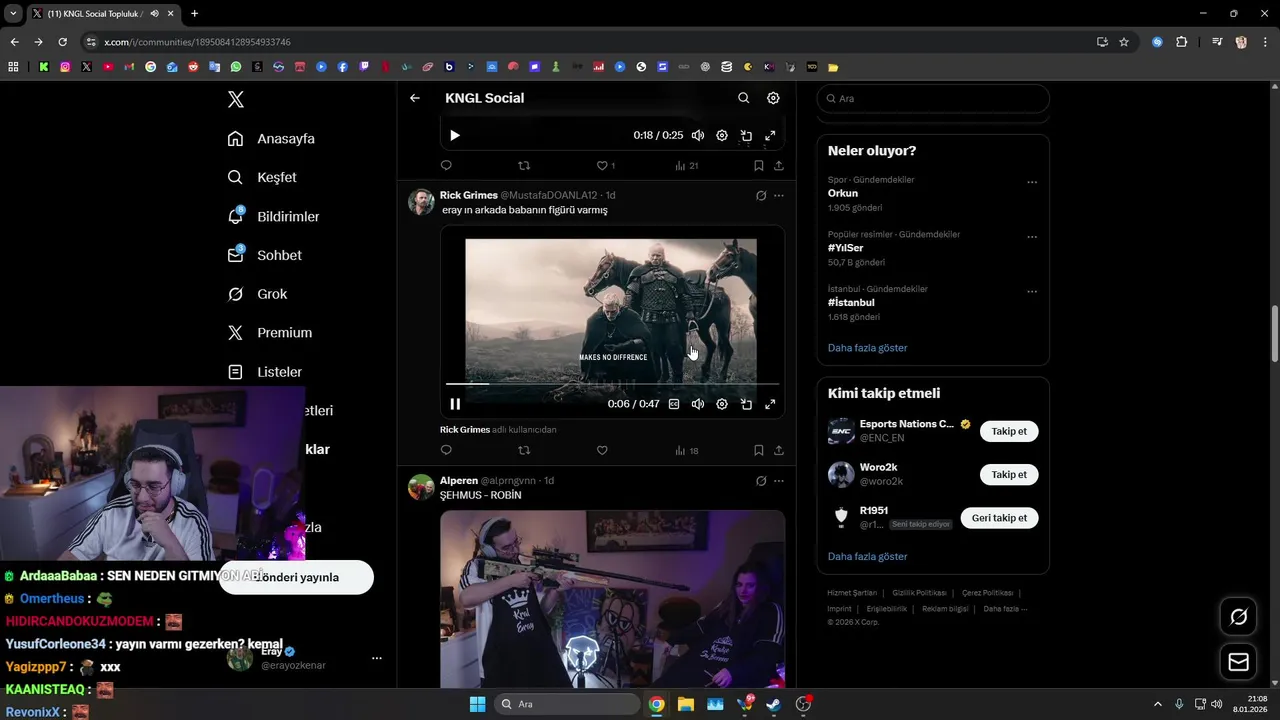This screenshot has height=720, width=1280.
Task: Seek on Rick Grimes video progress bar
Action: pyautogui.click(x=612, y=384)
